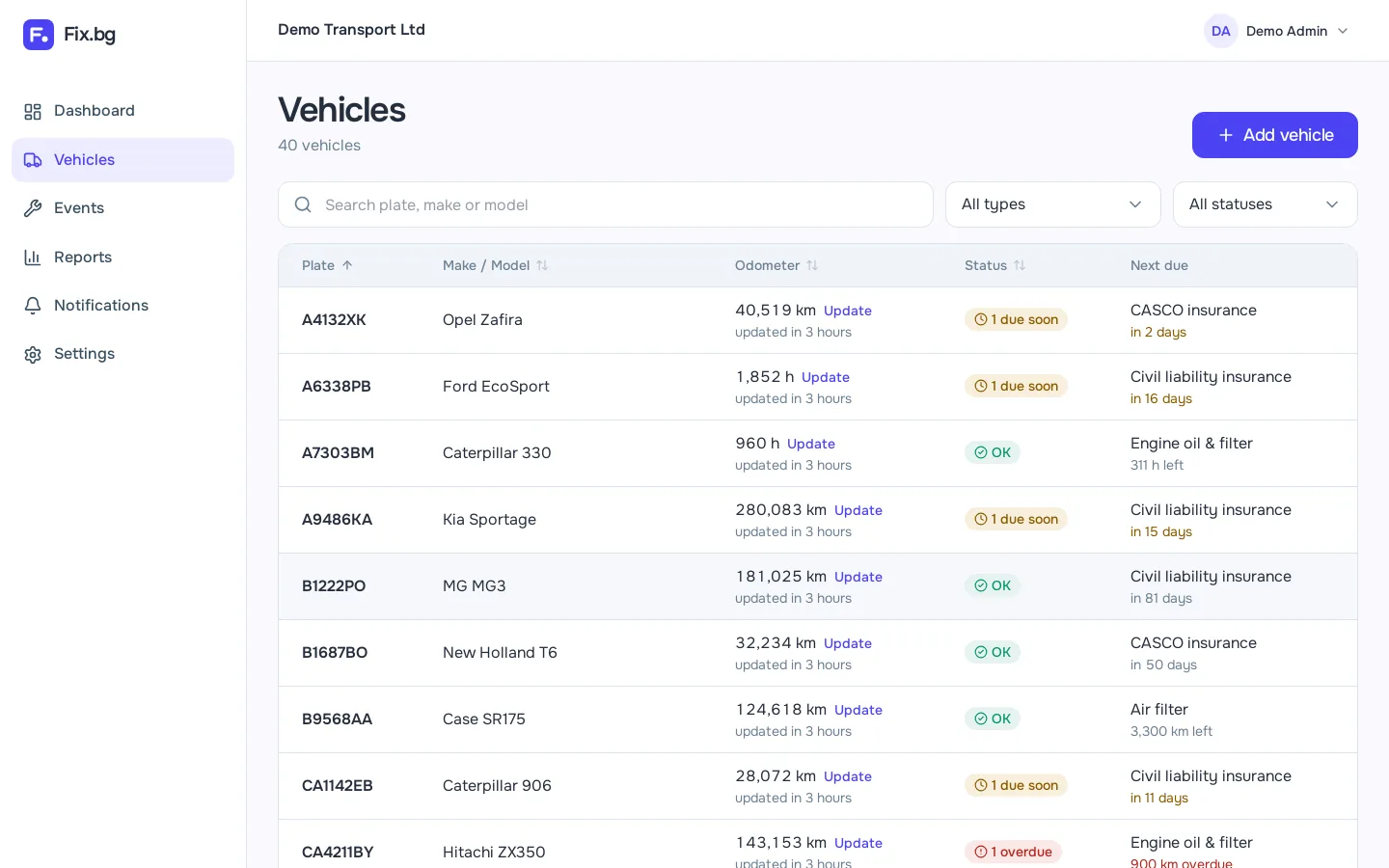Update hours for Caterpillar 330
The height and width of the screenshot is (868, 1389).
tap(811, 444)
